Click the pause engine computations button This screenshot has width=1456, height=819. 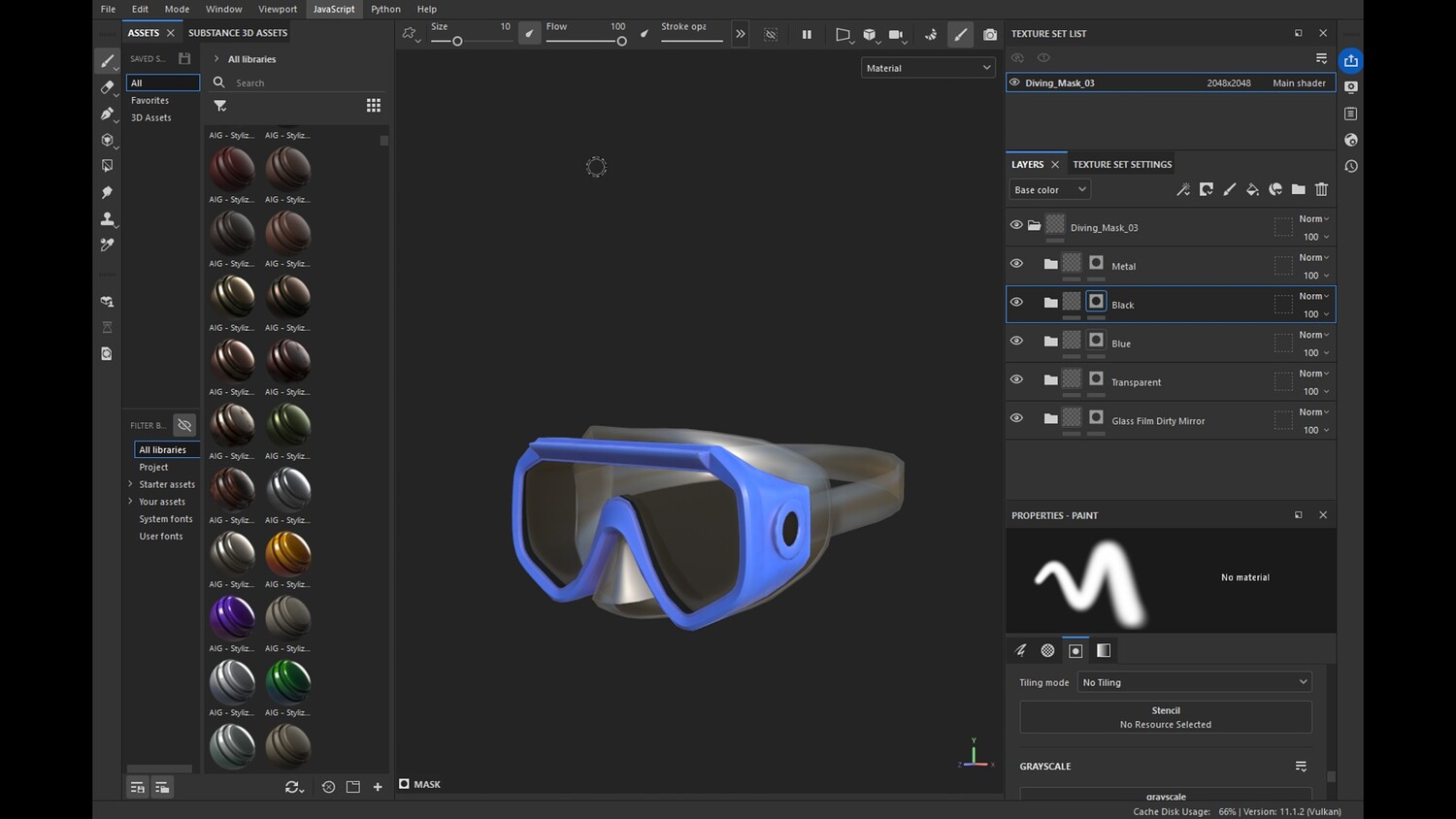(807, 35)
